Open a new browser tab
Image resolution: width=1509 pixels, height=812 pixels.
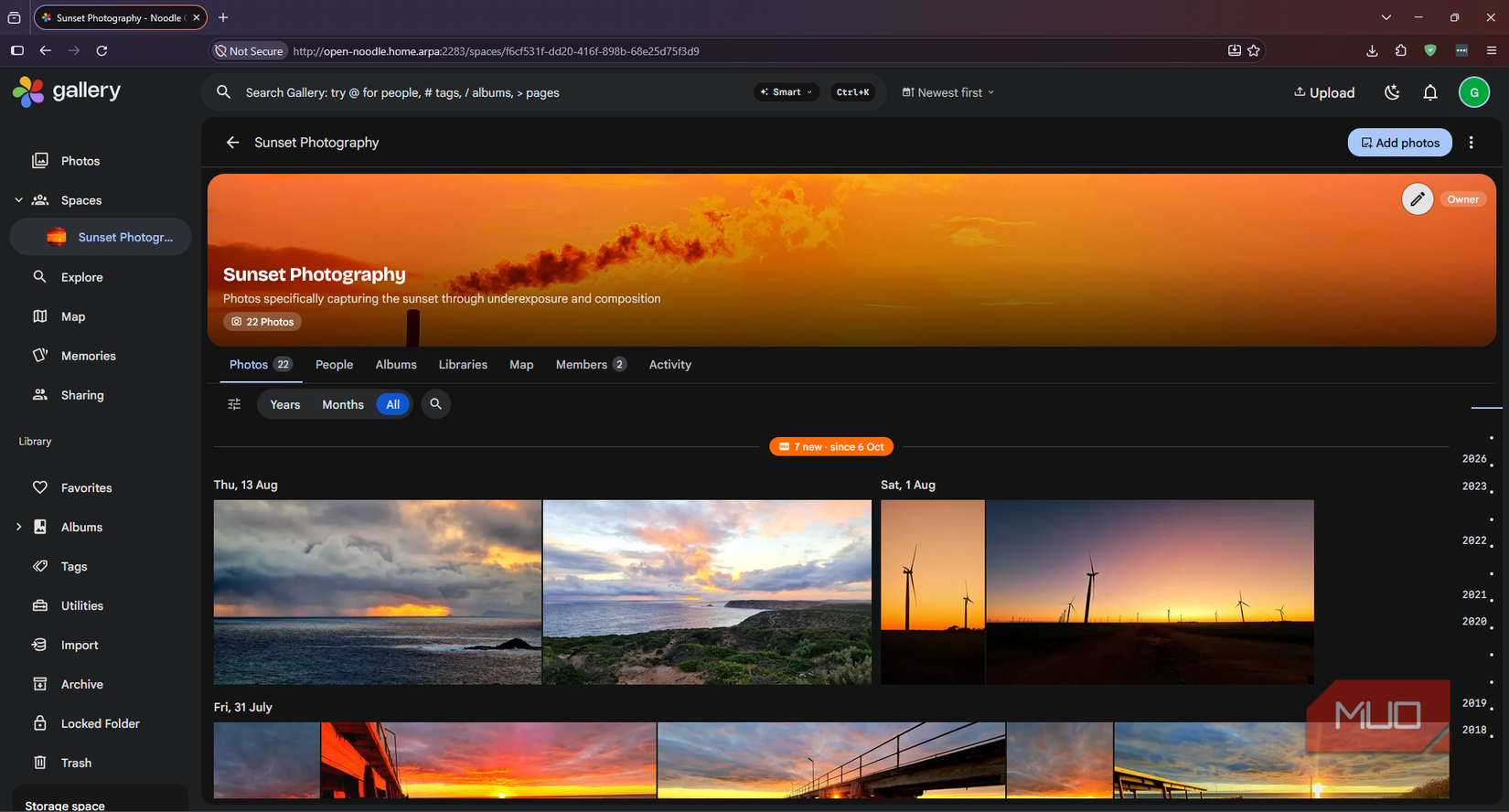pyautogui.click(x=223, y=17)
